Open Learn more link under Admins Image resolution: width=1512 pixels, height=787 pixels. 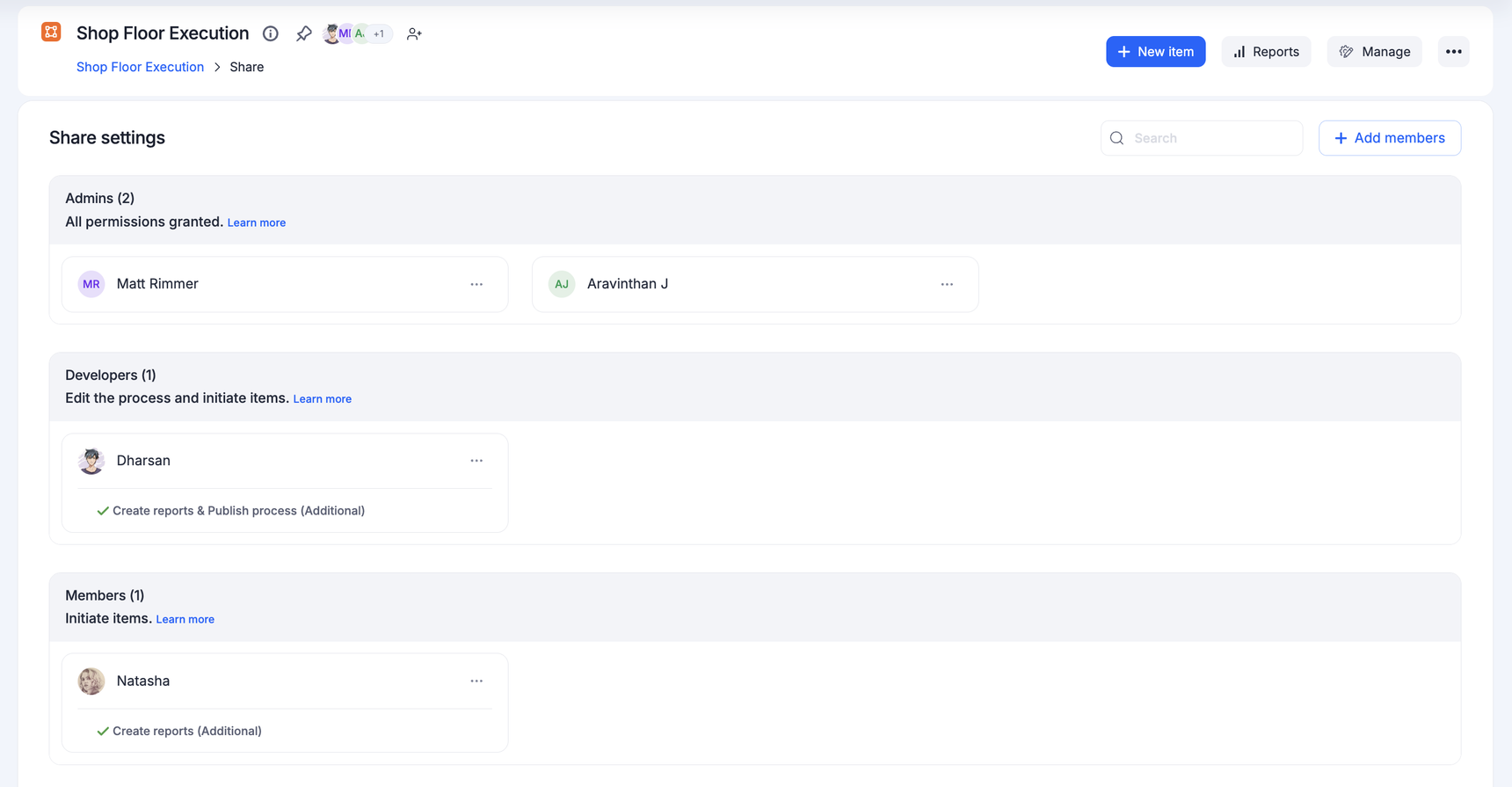[257, 222]
